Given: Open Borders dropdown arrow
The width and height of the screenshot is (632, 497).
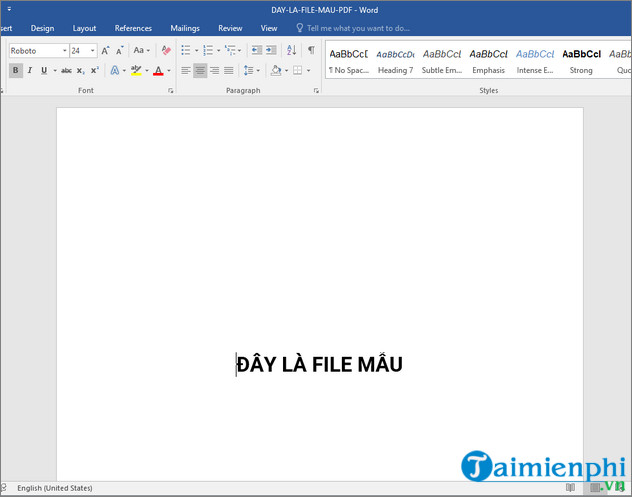Looking at the screenshot, I should 308,71.
